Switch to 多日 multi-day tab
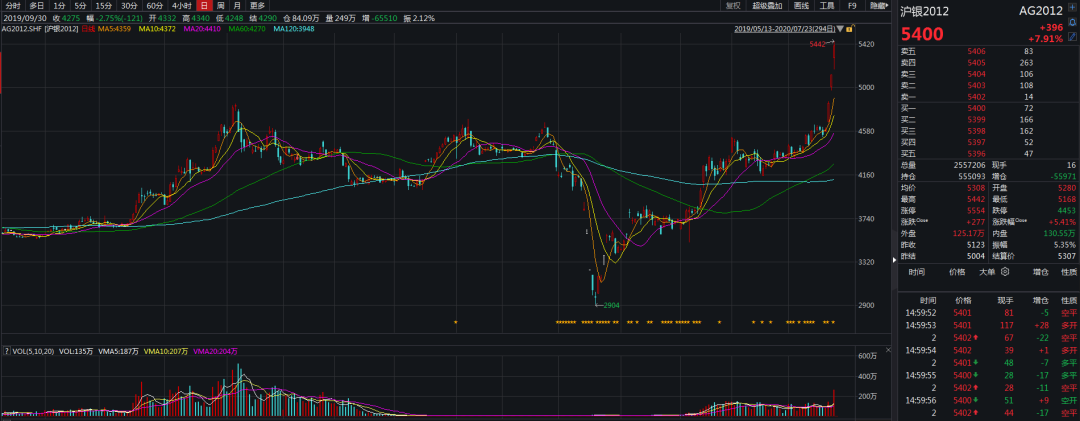The image size is (1080, 421). (37, 6)
